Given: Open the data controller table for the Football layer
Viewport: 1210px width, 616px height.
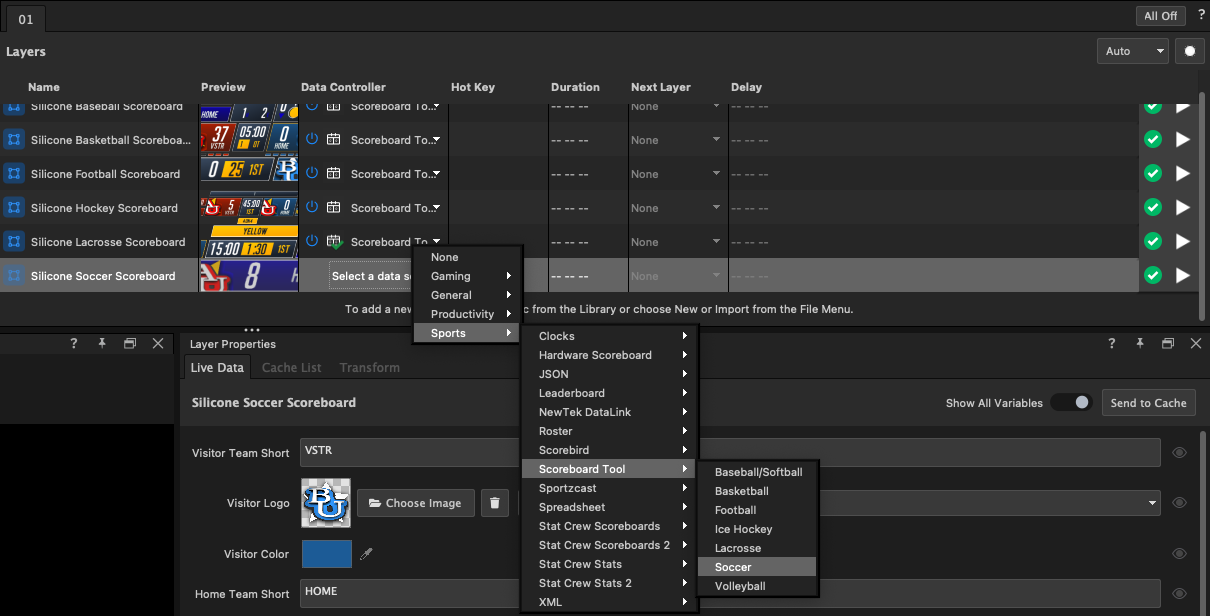Looking at the screenshot, I should coord(334,174).
